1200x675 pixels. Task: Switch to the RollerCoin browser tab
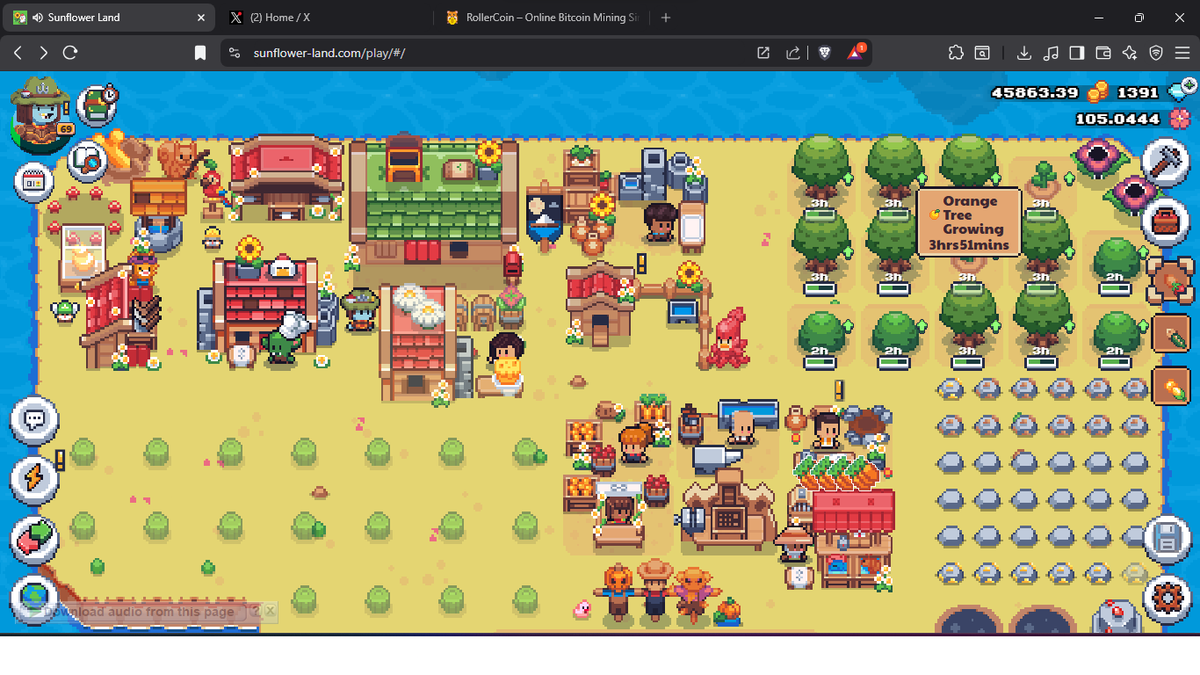543,17
